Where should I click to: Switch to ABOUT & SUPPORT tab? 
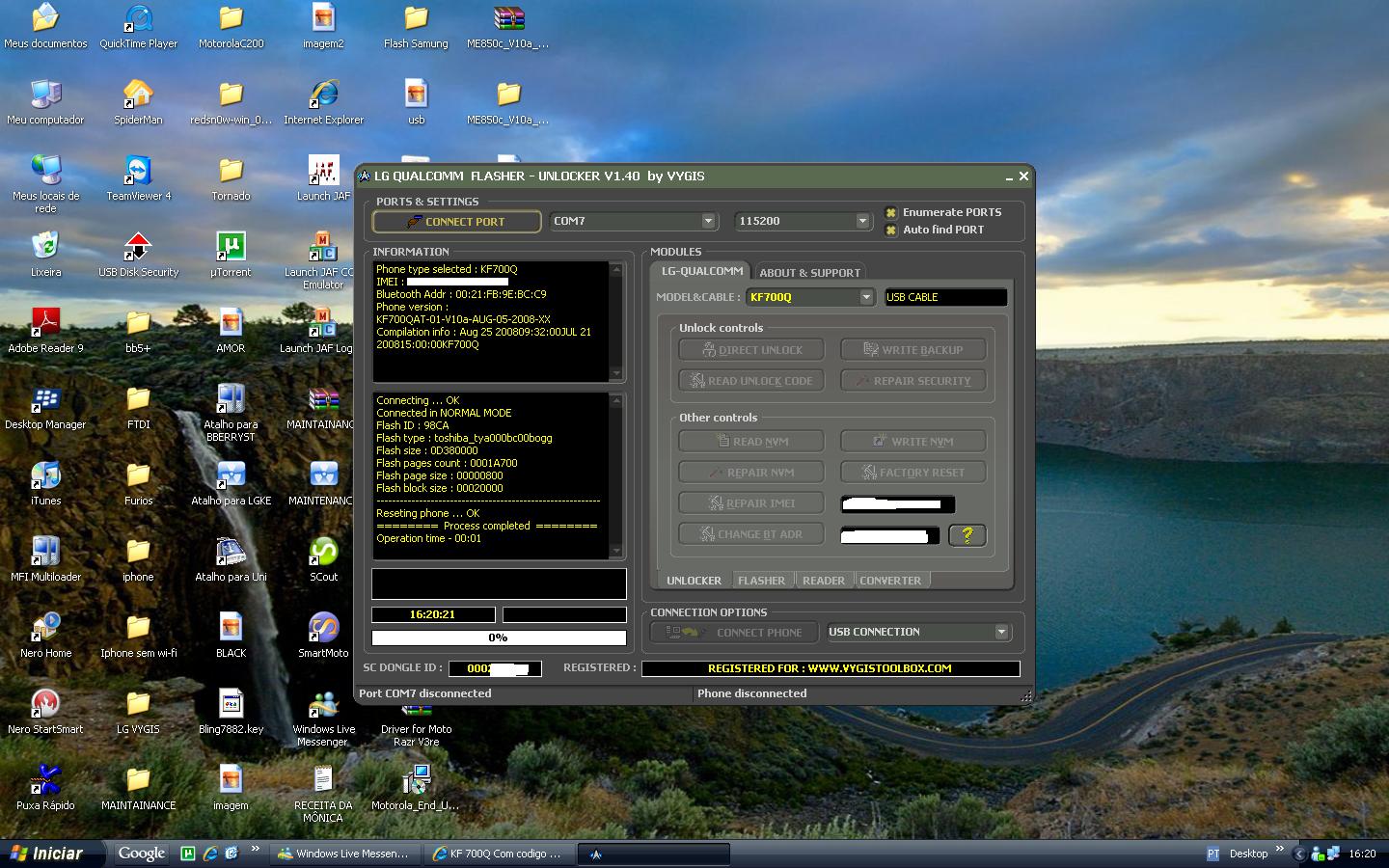pyautogui.click(x=808, y=273)
